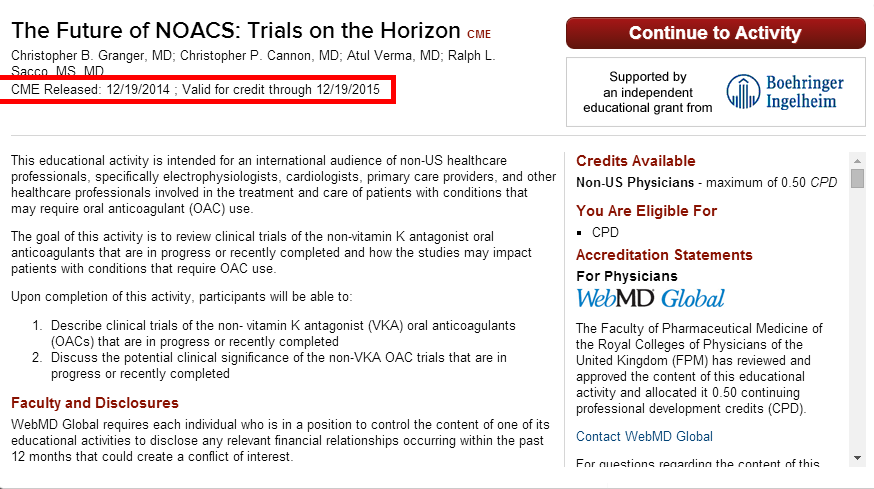Screen dimensions: 874x489
Task: Select The Future of NOACS title
Action: coord(236,30)
